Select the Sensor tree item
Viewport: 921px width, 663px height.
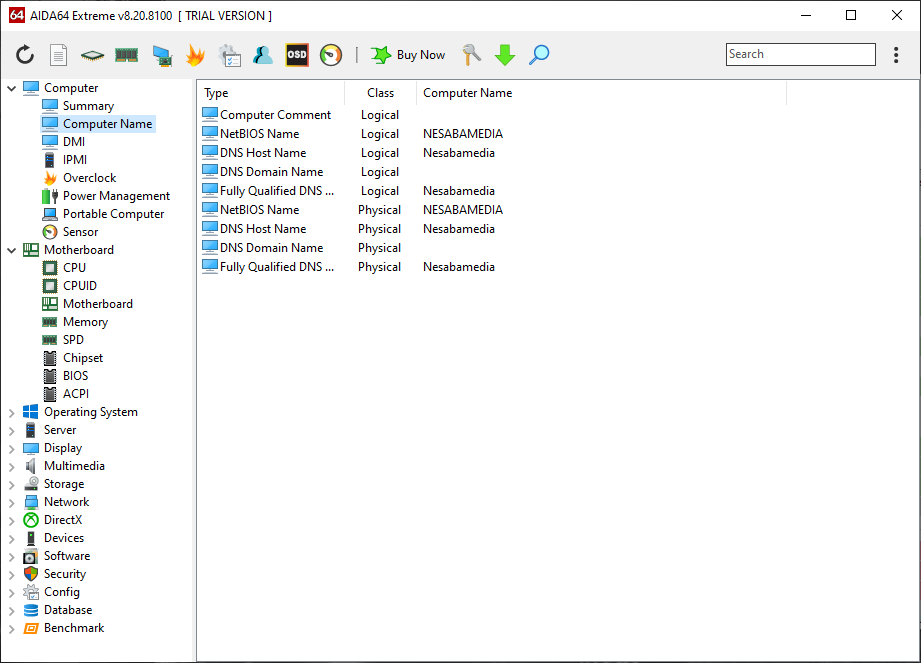point(80,232)
